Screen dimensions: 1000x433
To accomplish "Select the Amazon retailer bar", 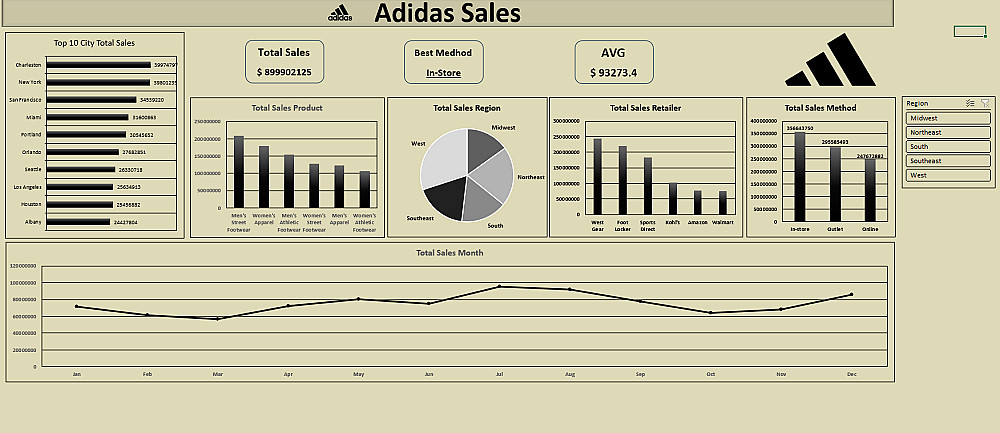I will (697, 203).
